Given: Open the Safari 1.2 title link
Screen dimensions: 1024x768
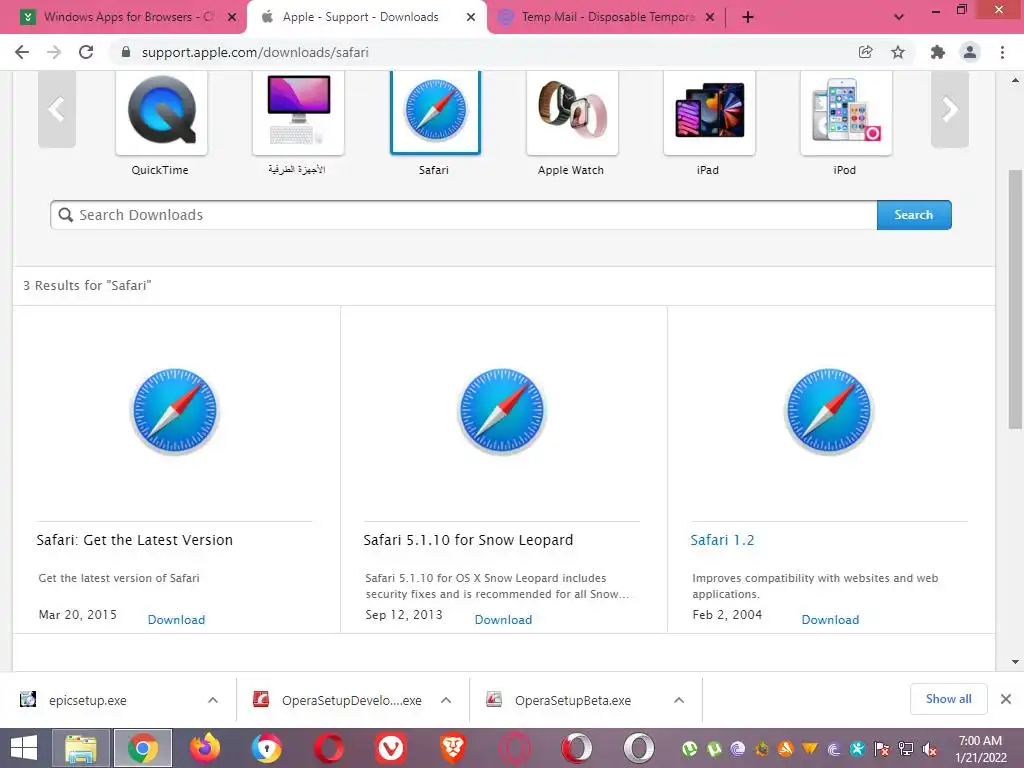Looking at the screenshot, I should point(722,540).
